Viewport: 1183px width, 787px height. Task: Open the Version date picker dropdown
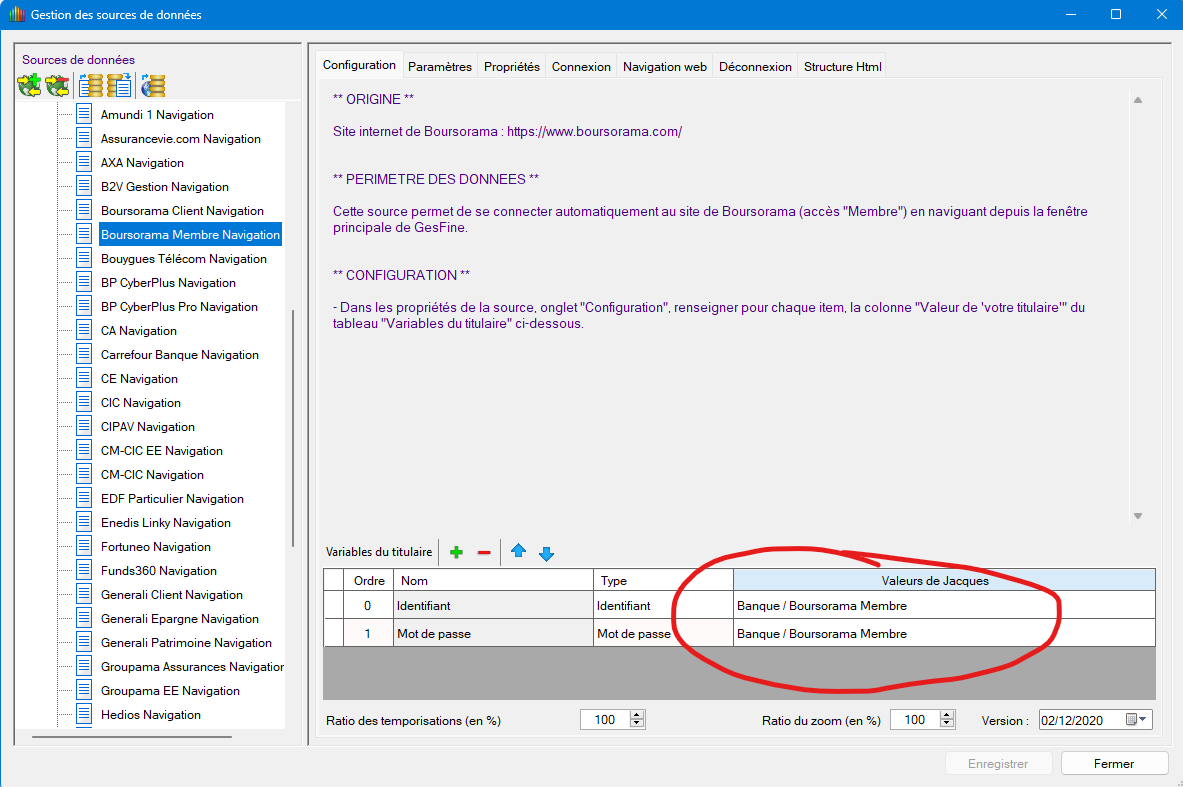1143,720
